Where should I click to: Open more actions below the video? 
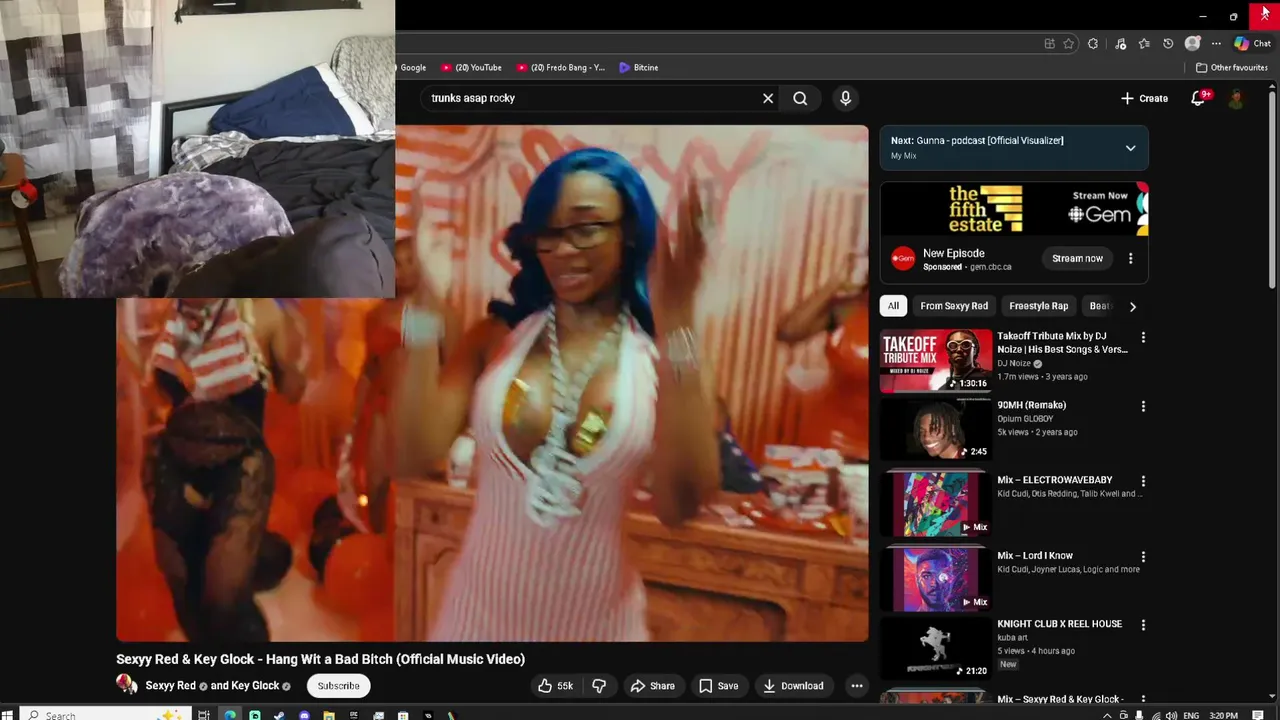856,686
